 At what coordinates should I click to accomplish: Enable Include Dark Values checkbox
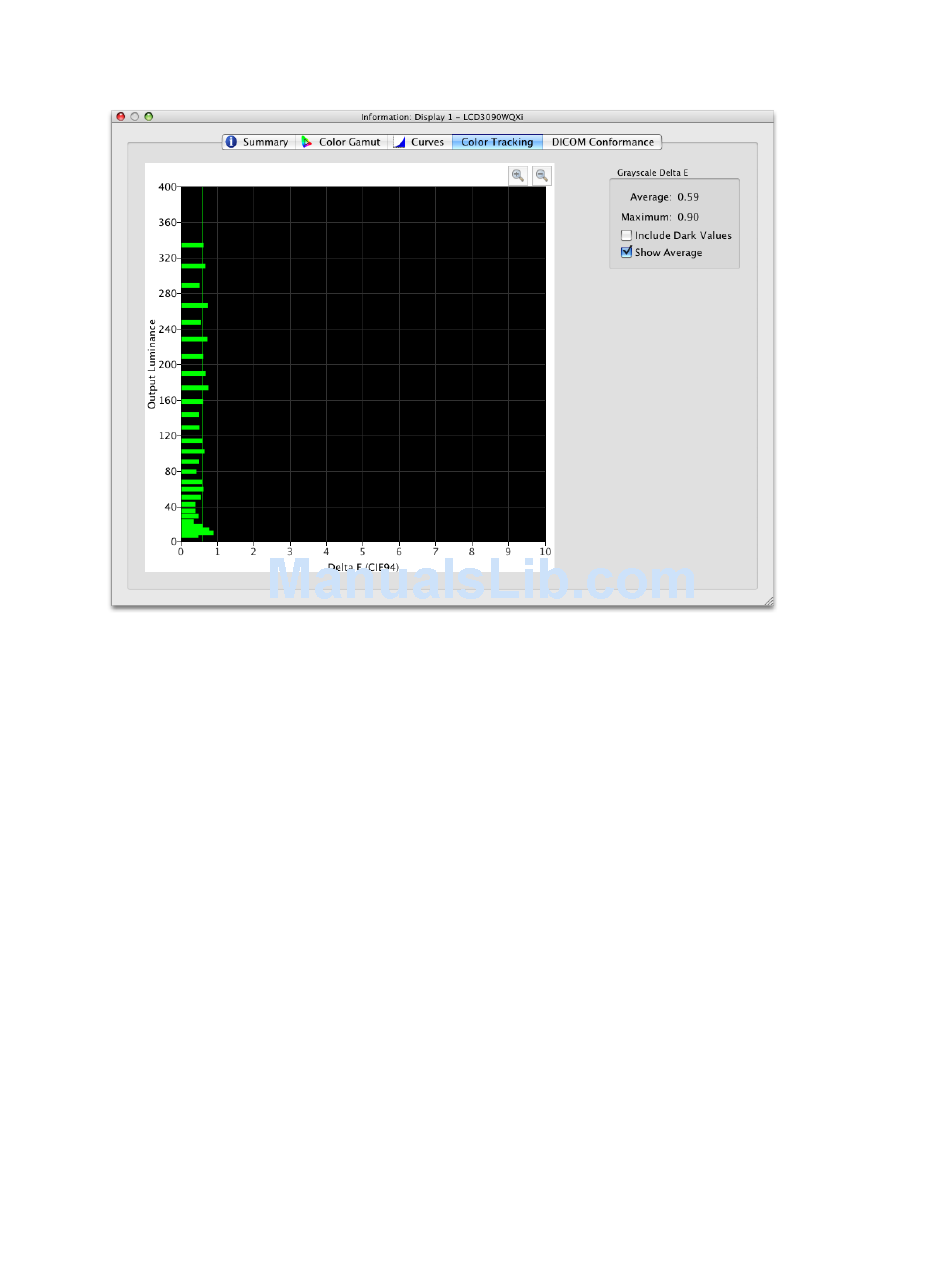point(627,236)
